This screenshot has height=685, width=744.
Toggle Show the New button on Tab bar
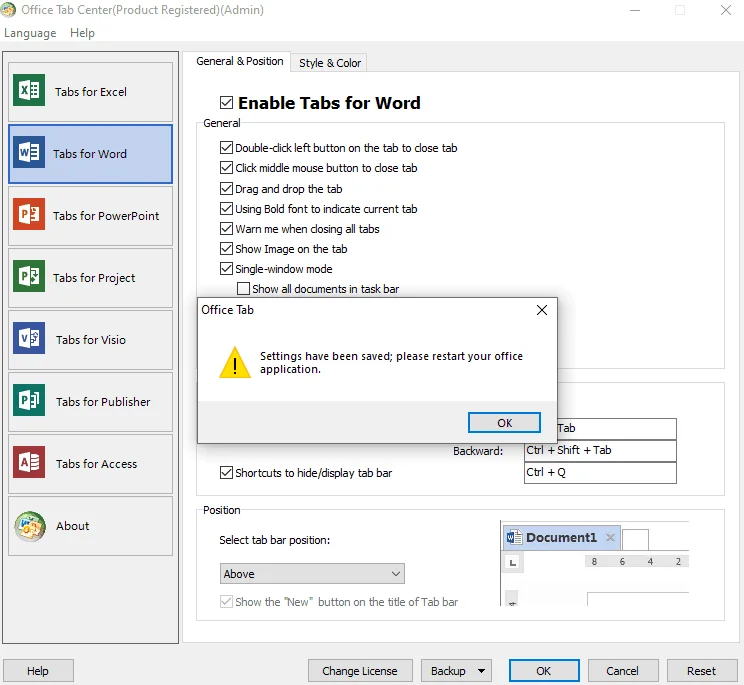click(x=226, y=602)
